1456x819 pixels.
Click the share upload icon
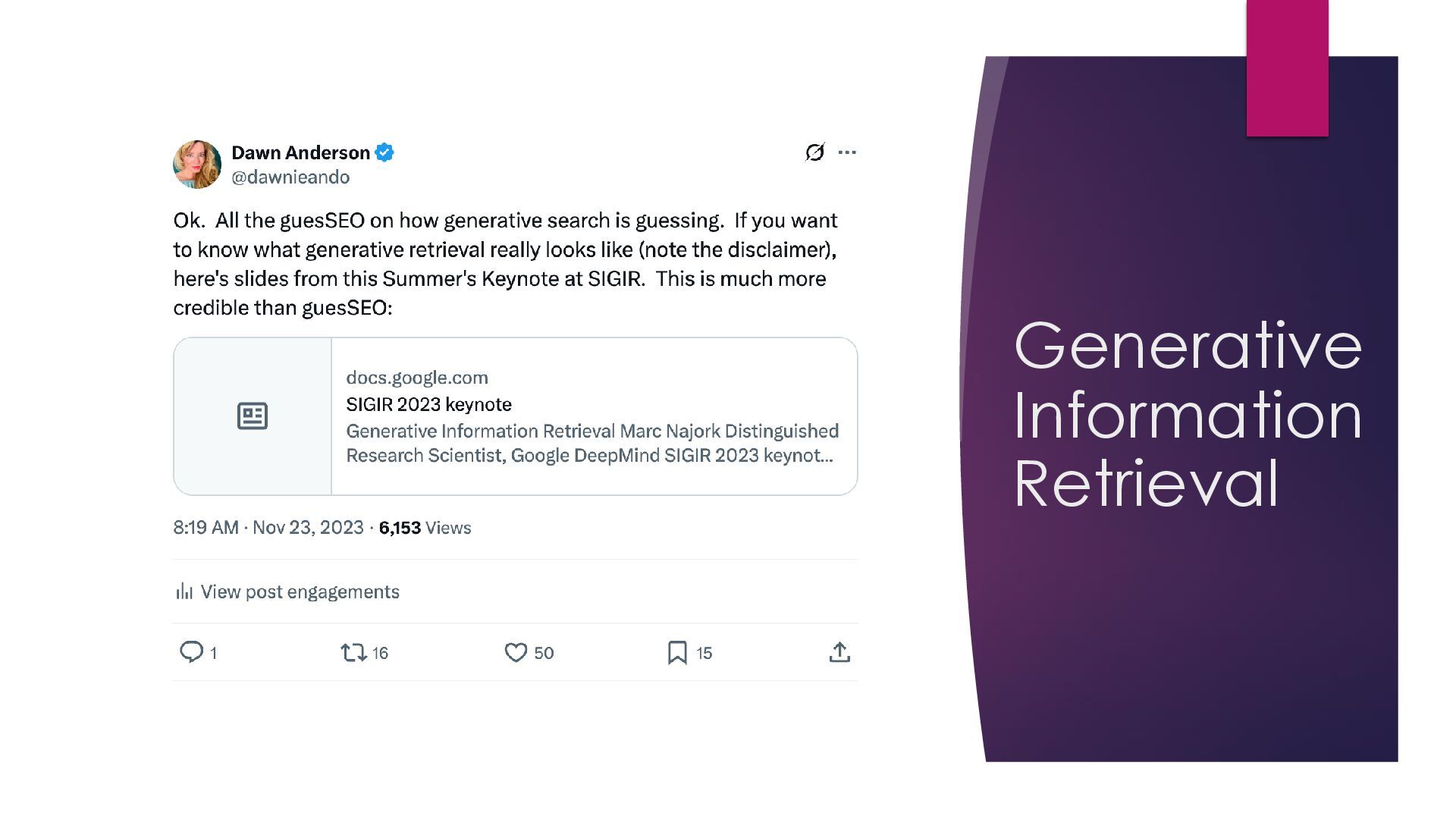tap(839, 652)
